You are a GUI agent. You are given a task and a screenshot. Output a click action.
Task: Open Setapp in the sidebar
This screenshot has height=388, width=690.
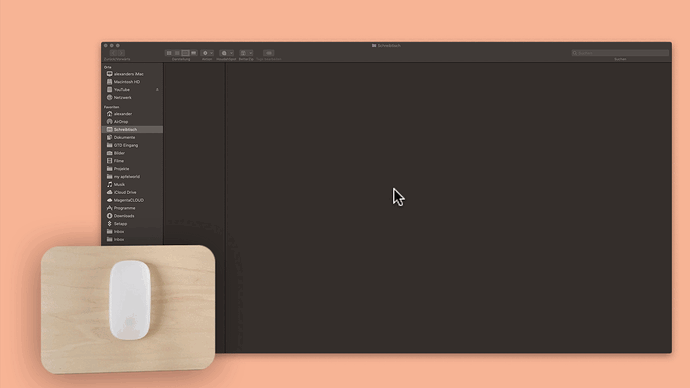tap(132, 224)
